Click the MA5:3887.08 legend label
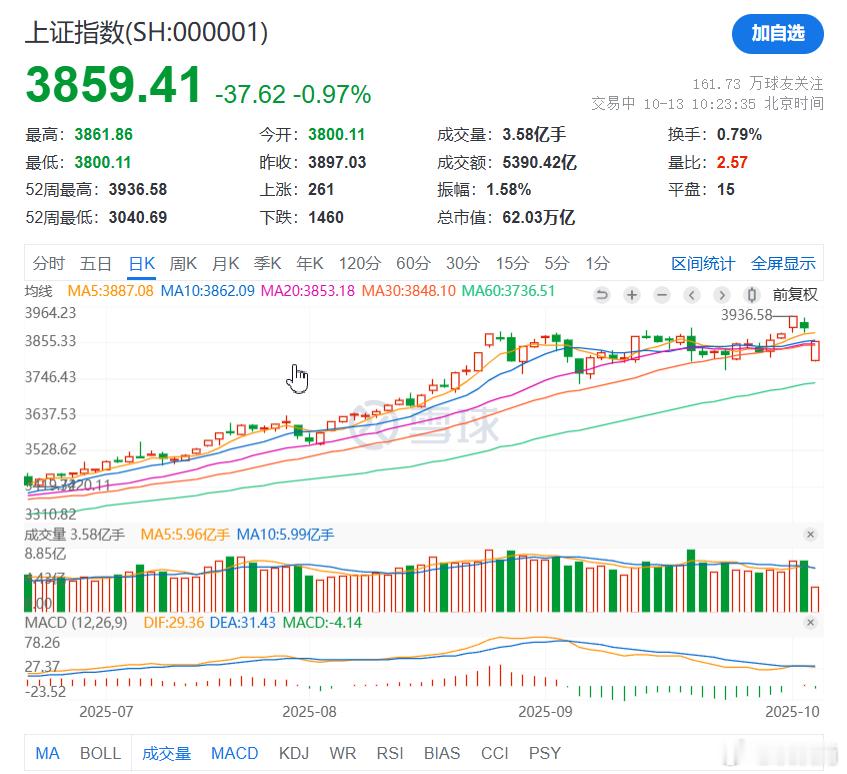Viewport: 847px width, 774px height. 110,291
